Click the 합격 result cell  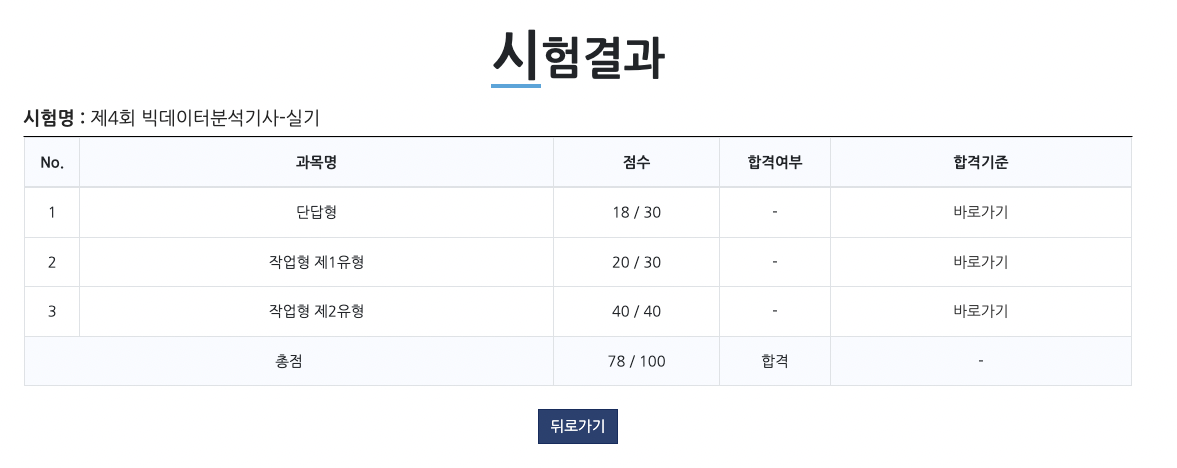coord(775,361)
